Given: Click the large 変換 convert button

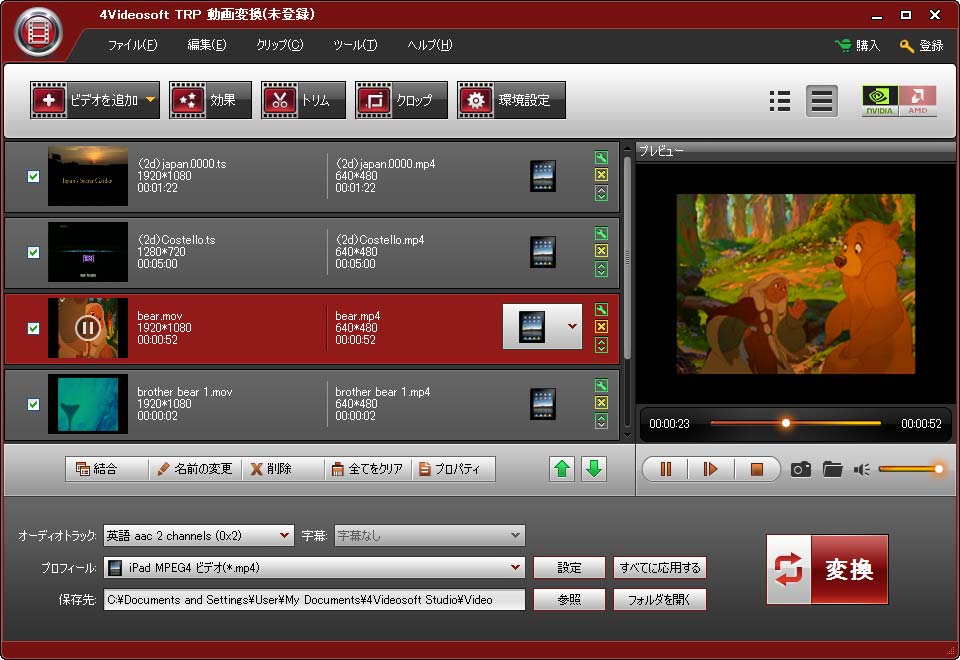Looking at the screenshot, I should click(x=827, y=569).
